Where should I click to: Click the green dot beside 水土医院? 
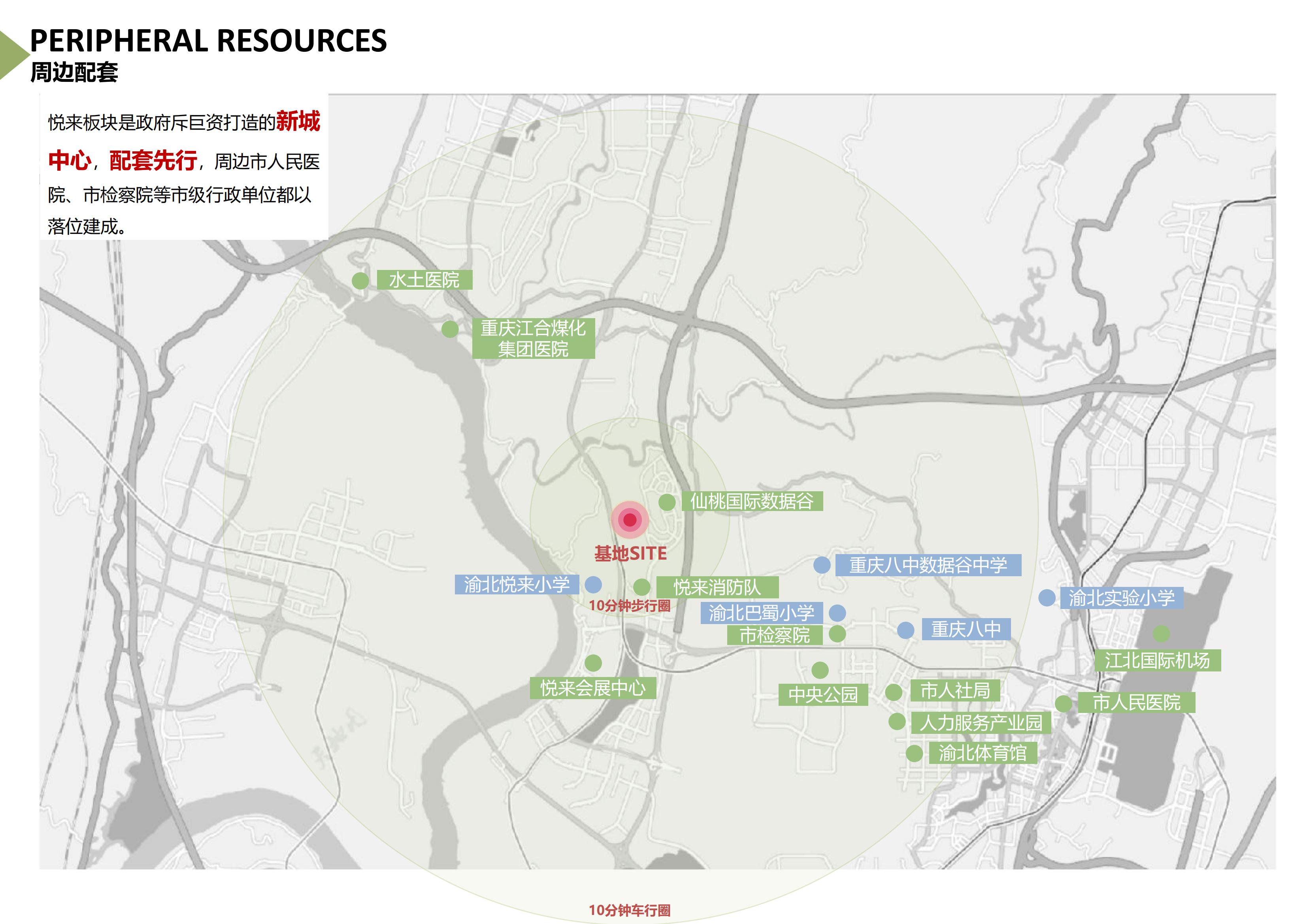[x=360, y=281]
